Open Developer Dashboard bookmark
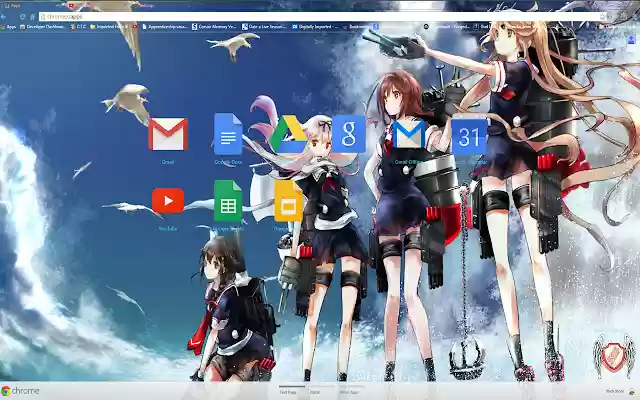The width and height of the screenshot is (640, 400). tap(42, 27)
